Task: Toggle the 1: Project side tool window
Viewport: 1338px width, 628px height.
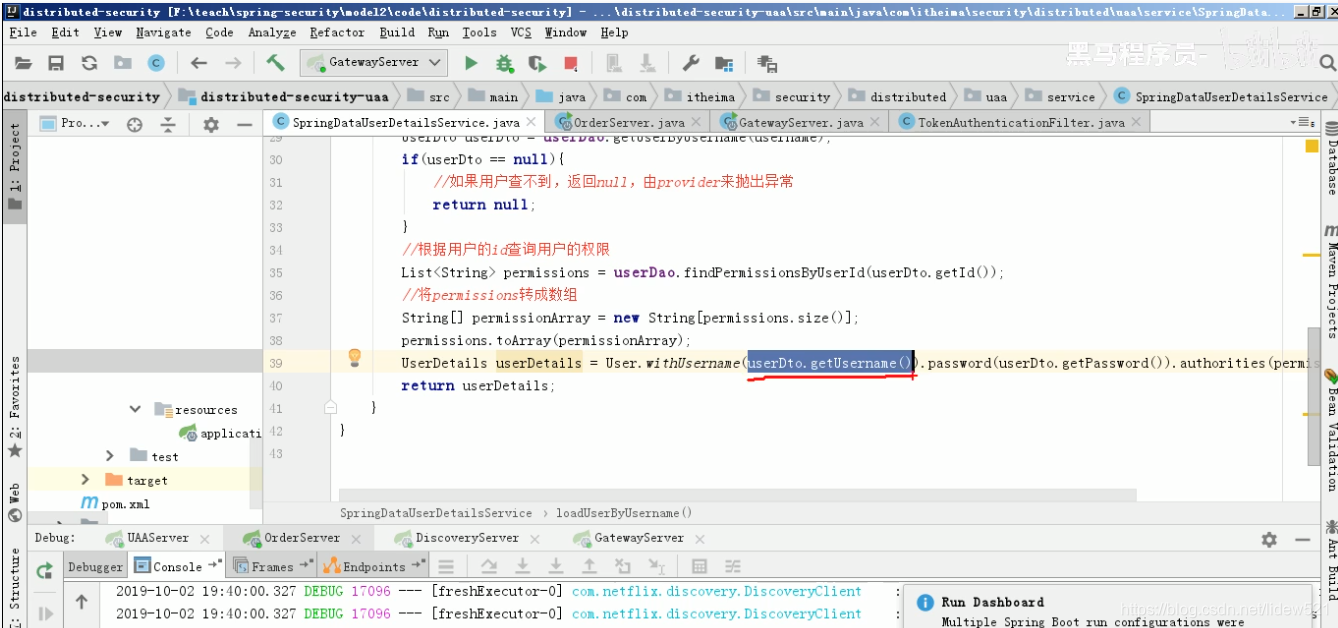Action: [x=14, y=165]
